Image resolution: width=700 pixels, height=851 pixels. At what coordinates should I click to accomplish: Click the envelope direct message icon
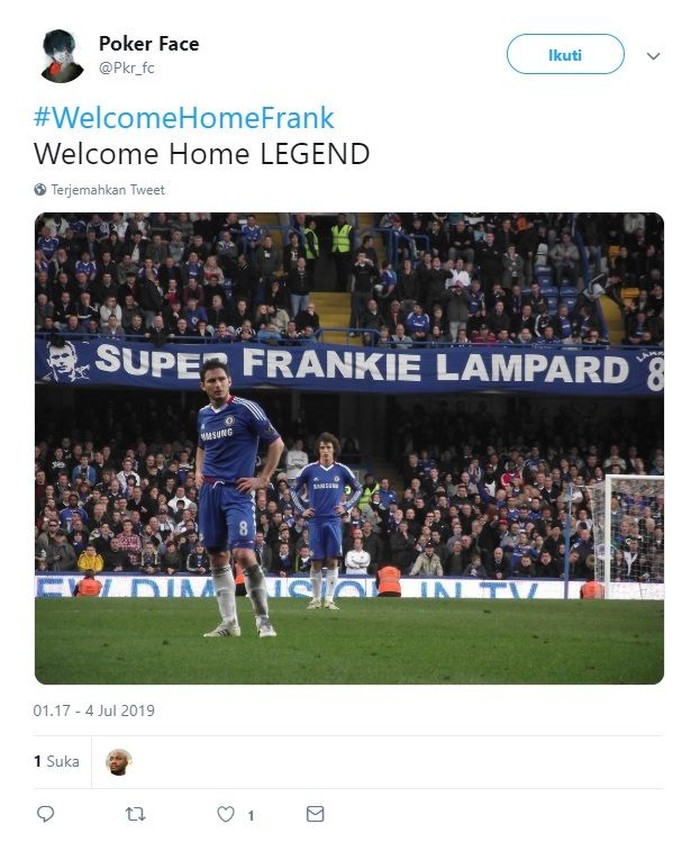(x=315, y=814)
